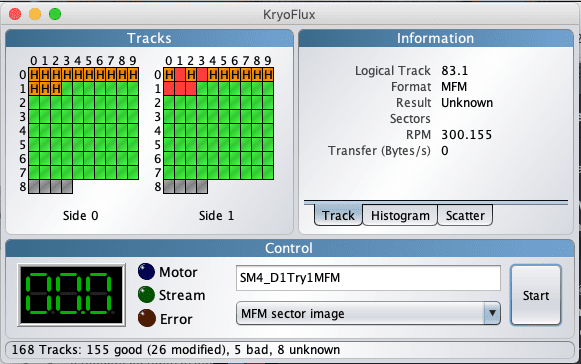Image resolution: width=581 pixels, height=364 pixels.
Task: Select gray unknown track 80 cell on Side 0
Action: 34,187
